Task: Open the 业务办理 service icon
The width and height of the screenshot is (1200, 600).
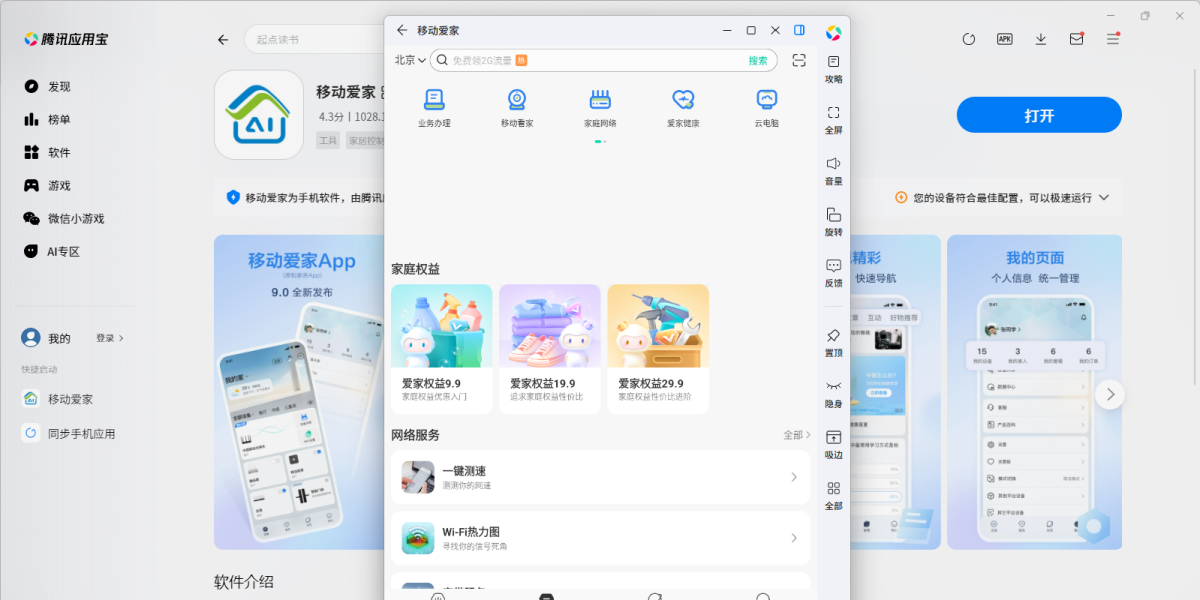Action: click(434, 100)
